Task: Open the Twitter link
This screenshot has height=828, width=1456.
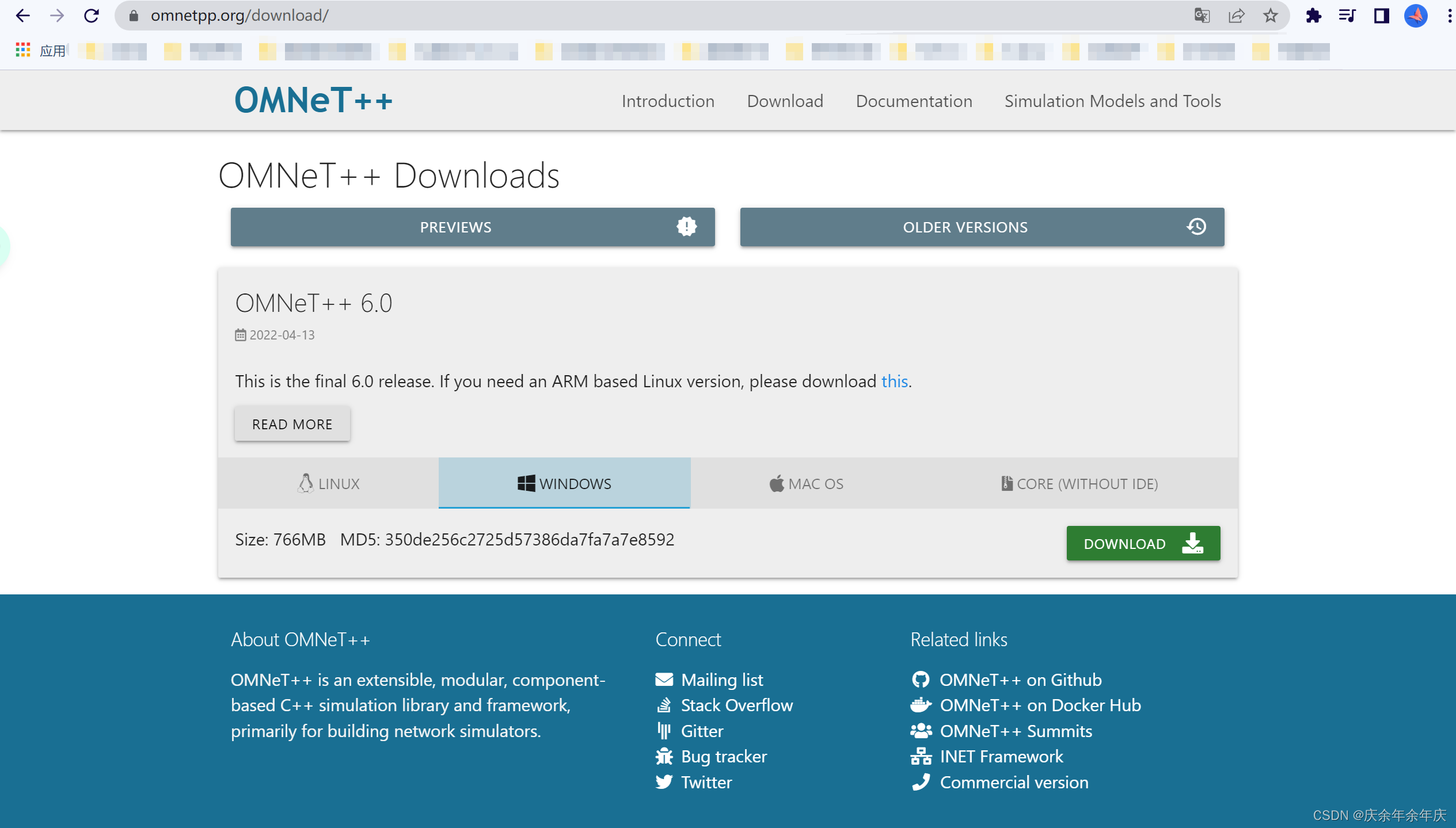Action: 706,782
